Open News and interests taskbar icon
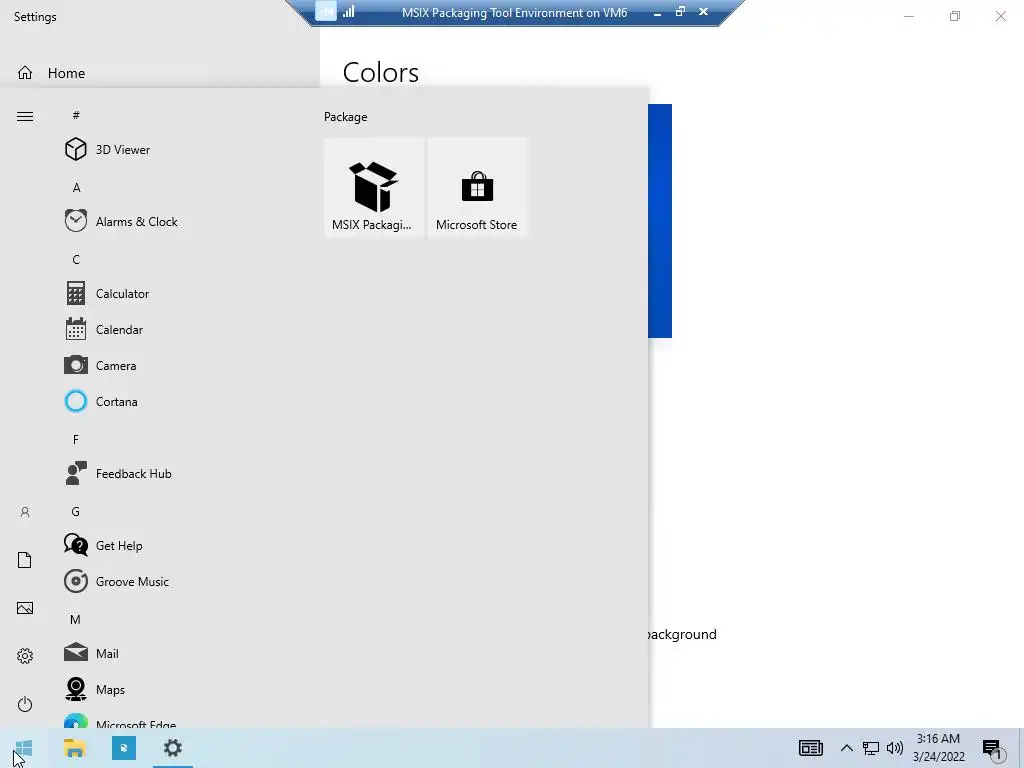Screen dimensions: 1024x768 [810, 748]
